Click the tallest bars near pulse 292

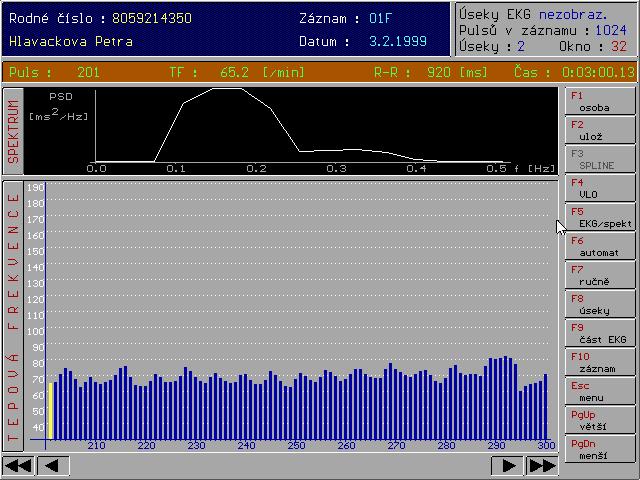(503, 398)
